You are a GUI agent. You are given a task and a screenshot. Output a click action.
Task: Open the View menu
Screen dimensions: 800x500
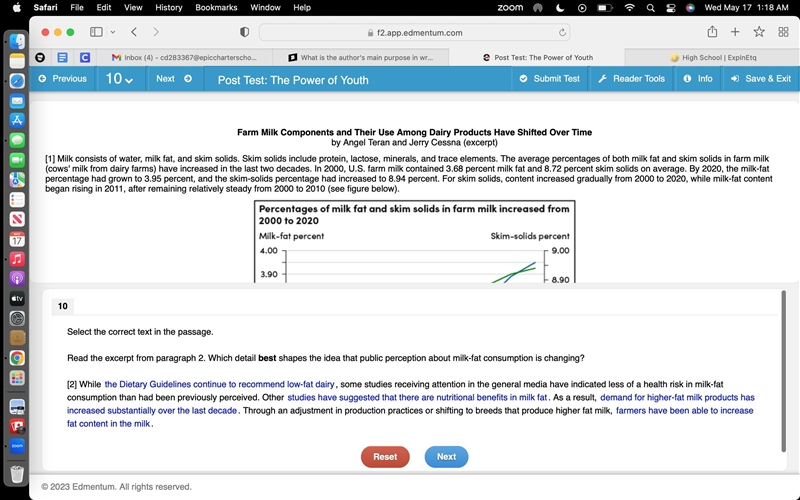pyautogui.click(x=133, y=8)
